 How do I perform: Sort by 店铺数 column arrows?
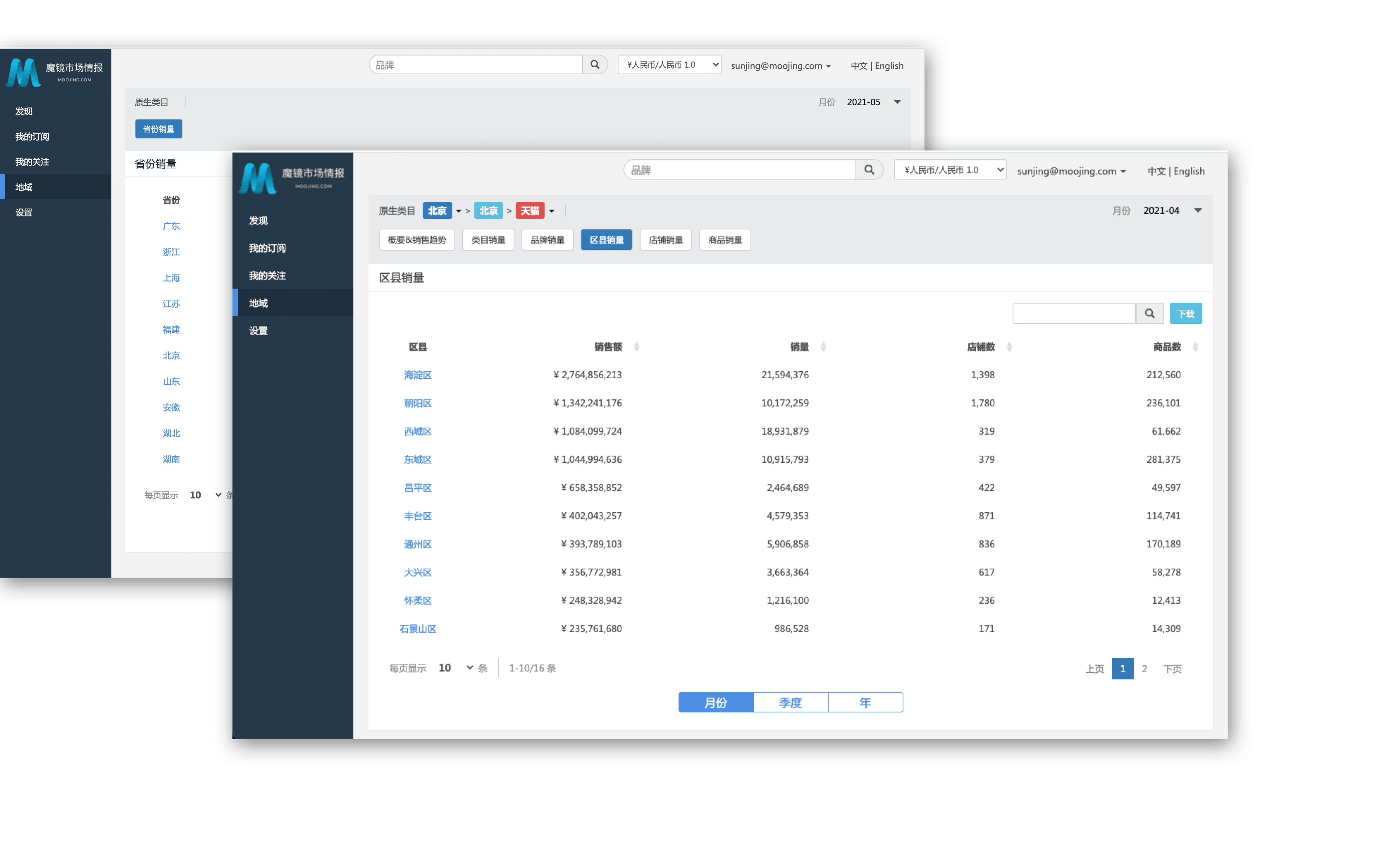pyautogui.click(x=1009, y=347)
